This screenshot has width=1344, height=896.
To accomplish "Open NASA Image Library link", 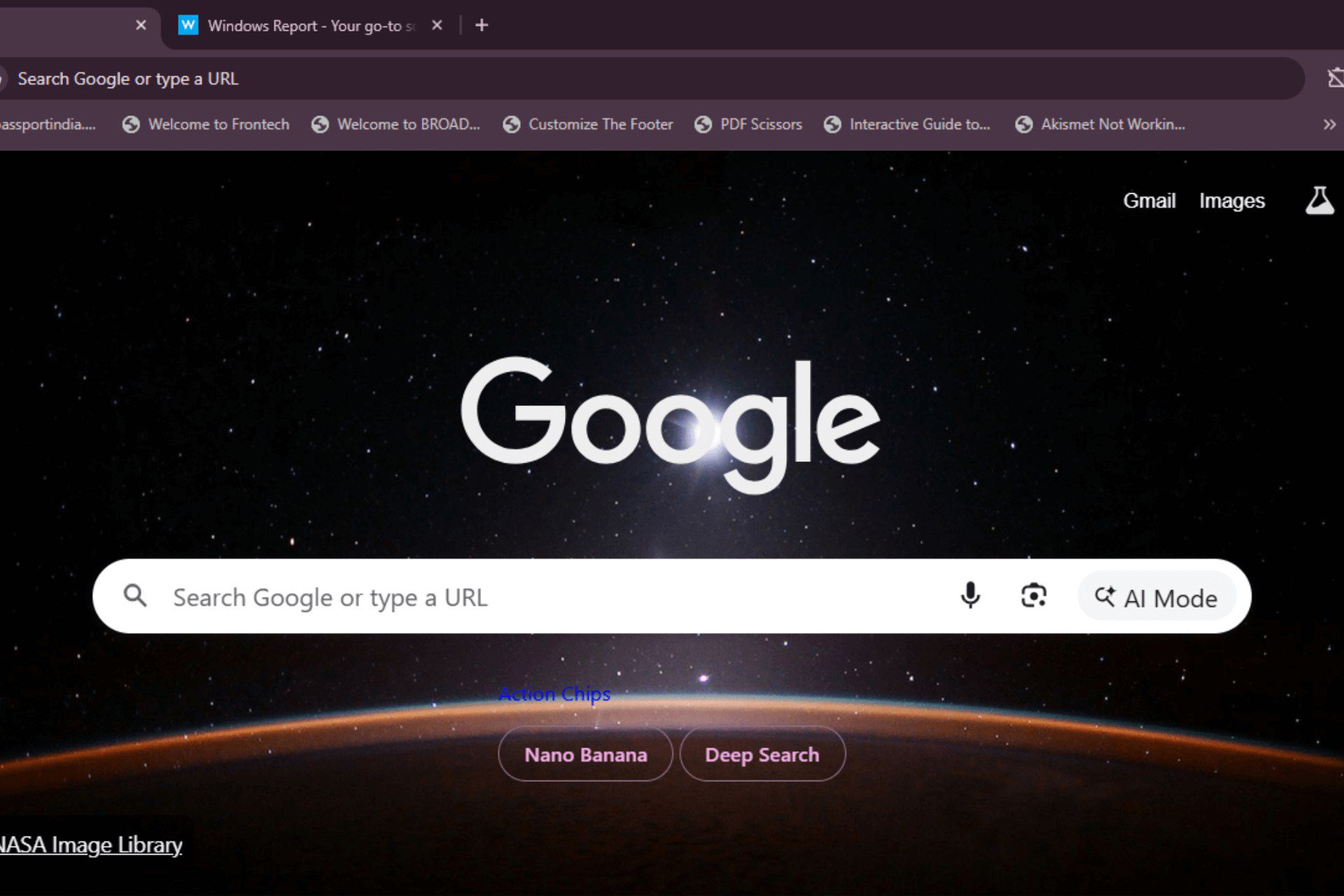I will pos(91,845).
